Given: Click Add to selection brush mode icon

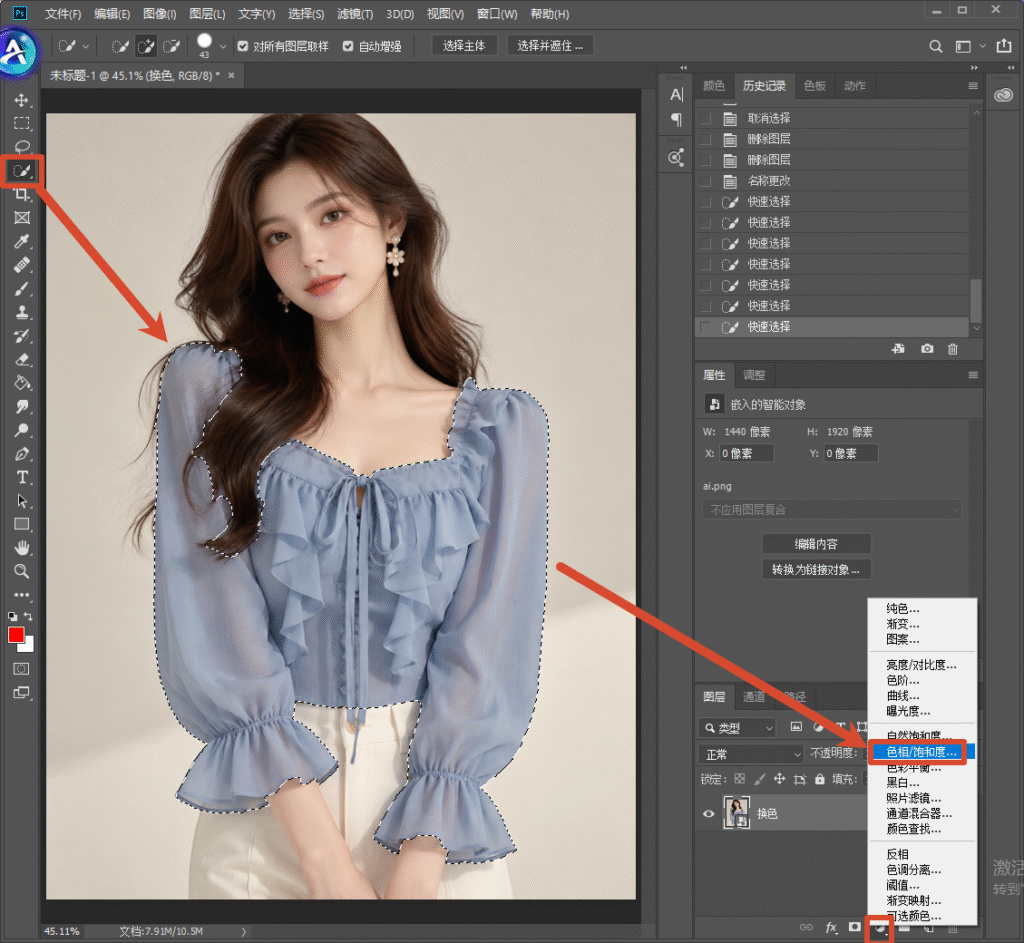Looking at the screenshot, I should pyautogui.click(x=146, y=46).
